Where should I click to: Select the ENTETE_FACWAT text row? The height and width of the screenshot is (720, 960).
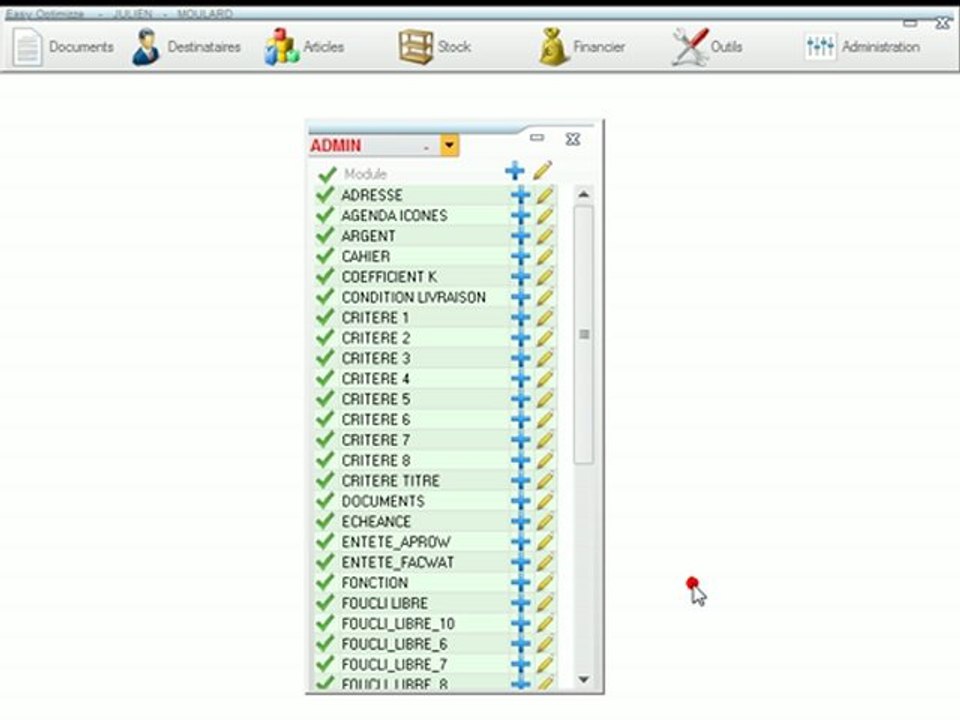coord(398,563)
